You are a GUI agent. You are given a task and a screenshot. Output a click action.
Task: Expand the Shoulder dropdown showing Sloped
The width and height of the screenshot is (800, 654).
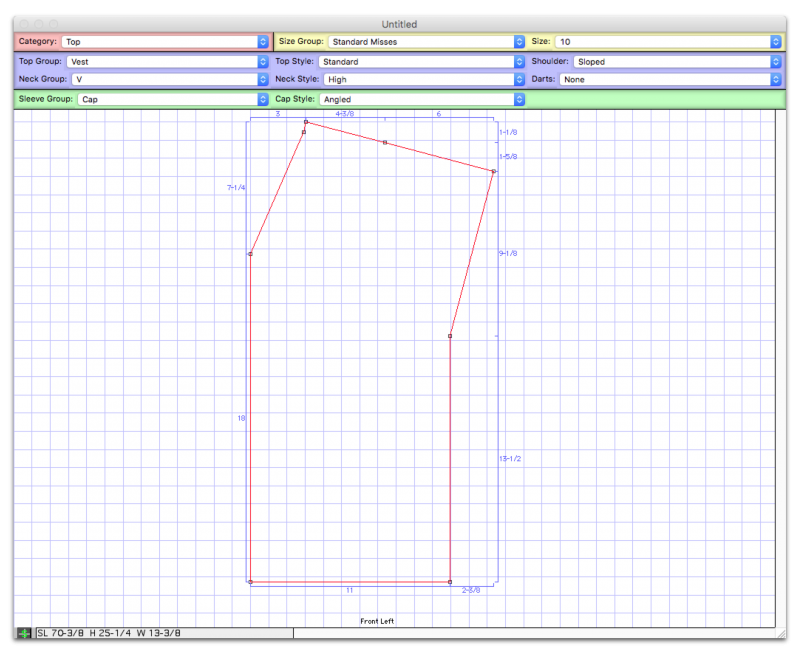pyautogui.click(x=677, y=61)
